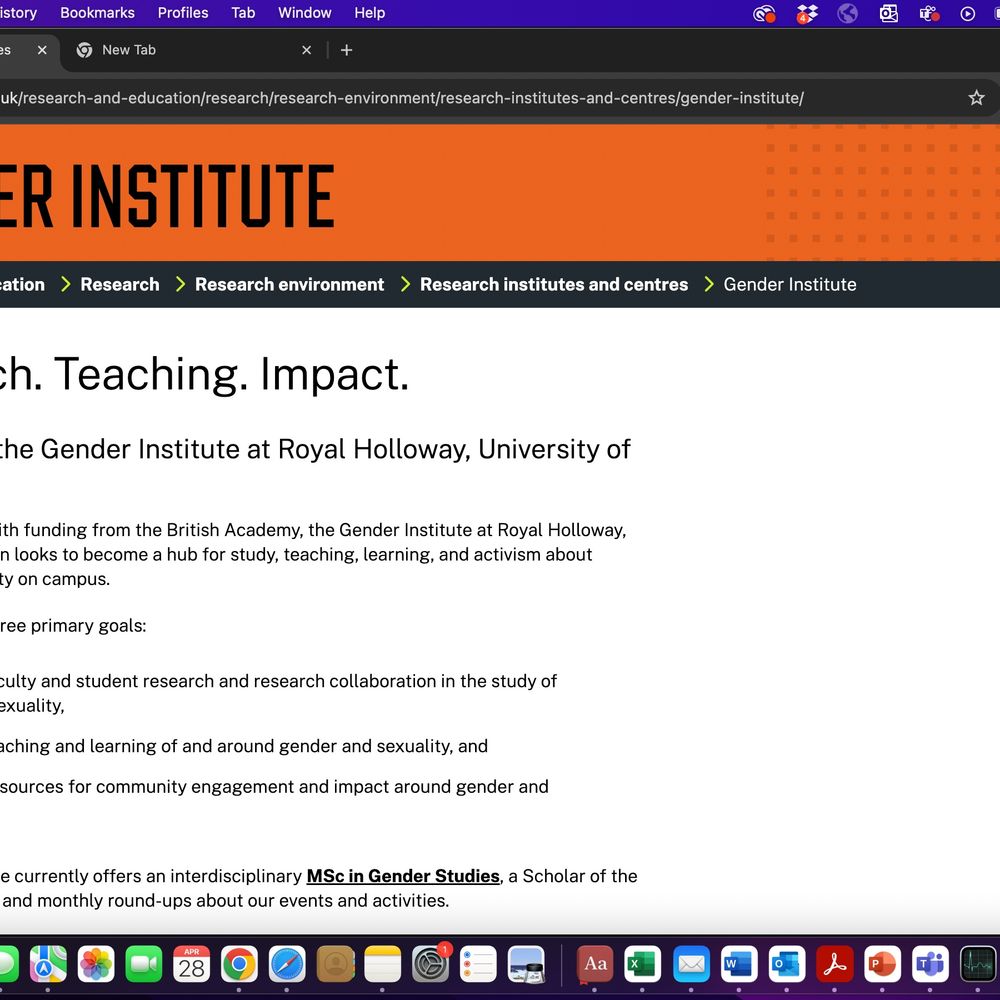Open Reminders from the dock
Image resolution: width=1000 pixels, height=1000 pixels.
[478, 964]
